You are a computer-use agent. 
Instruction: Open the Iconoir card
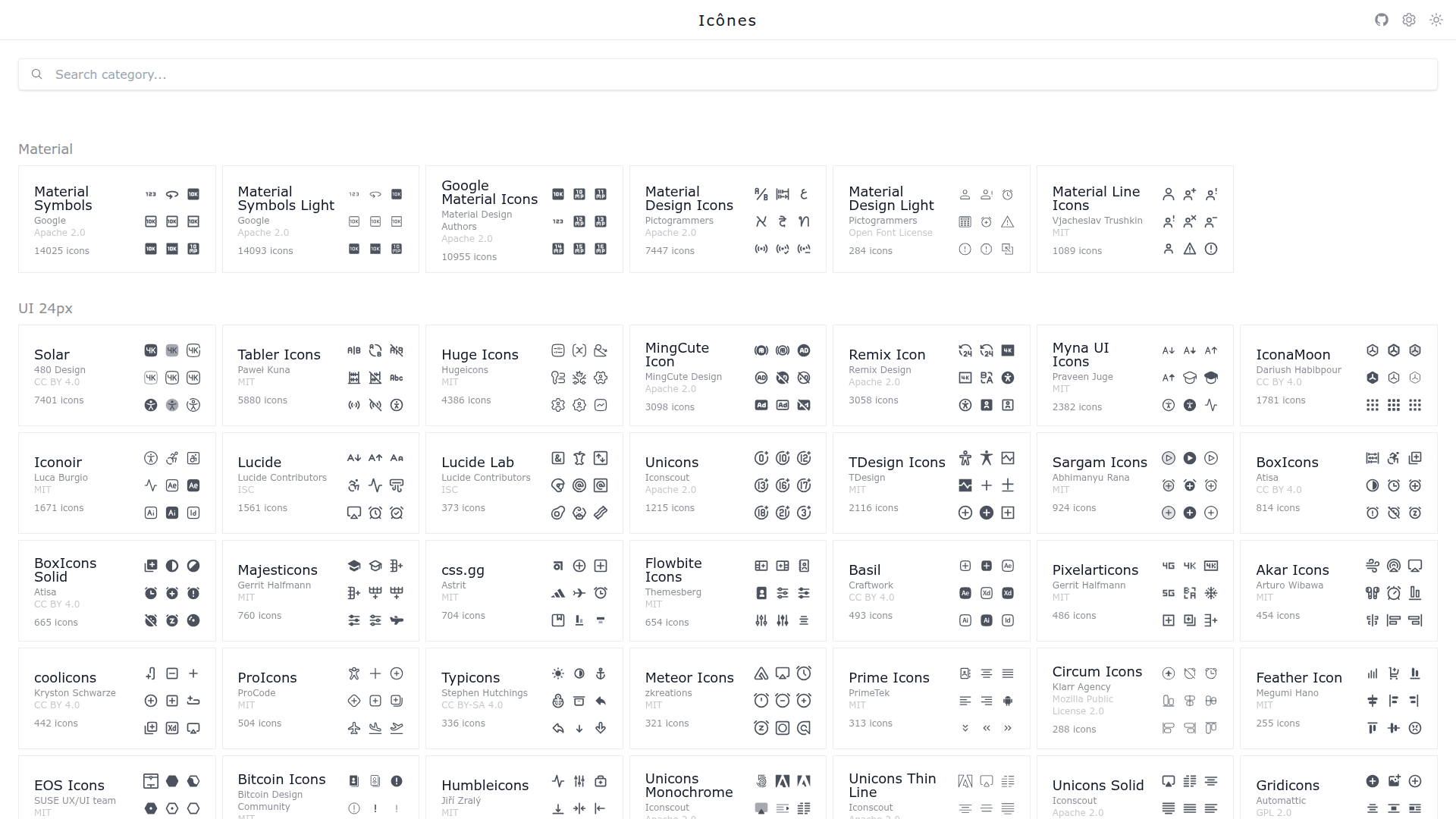click(x=117, y=483)
